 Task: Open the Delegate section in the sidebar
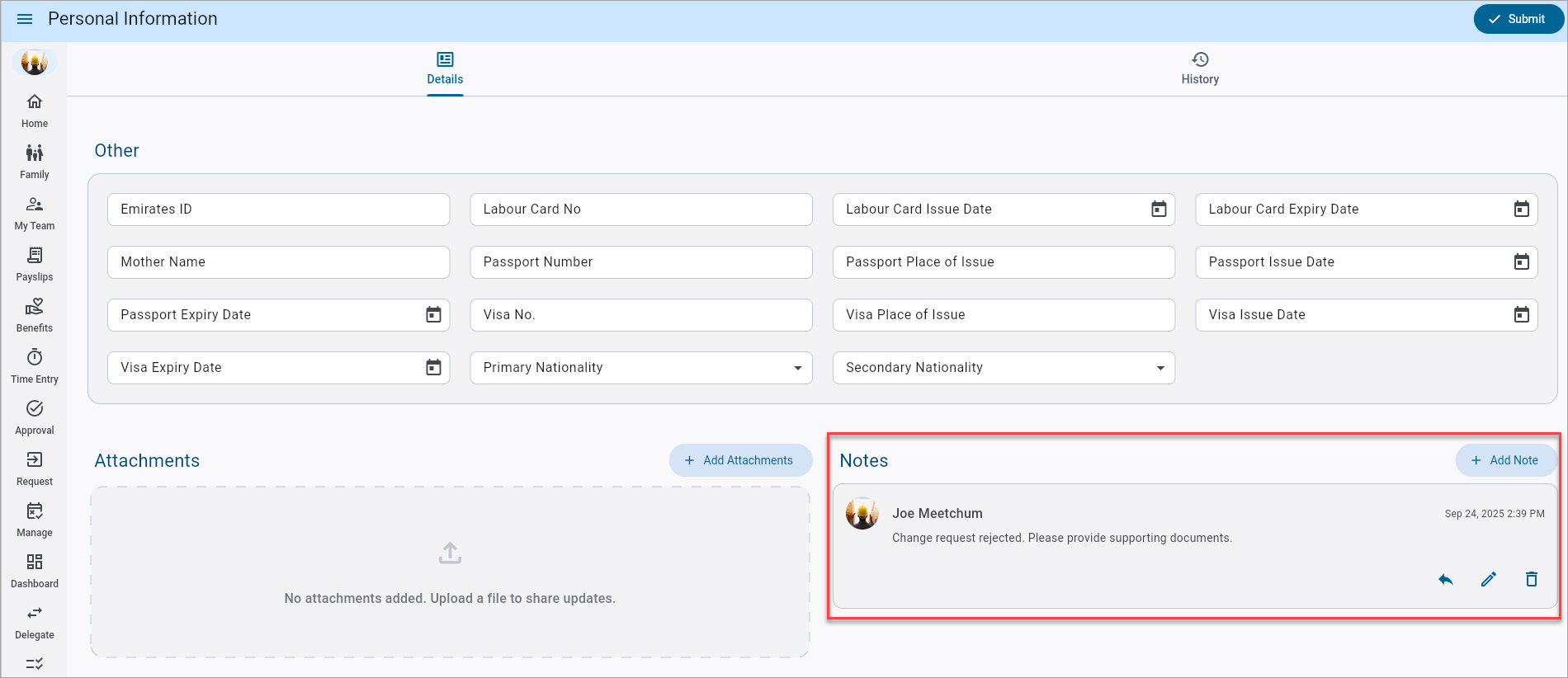pyautogui.click(x=35, y=622)
